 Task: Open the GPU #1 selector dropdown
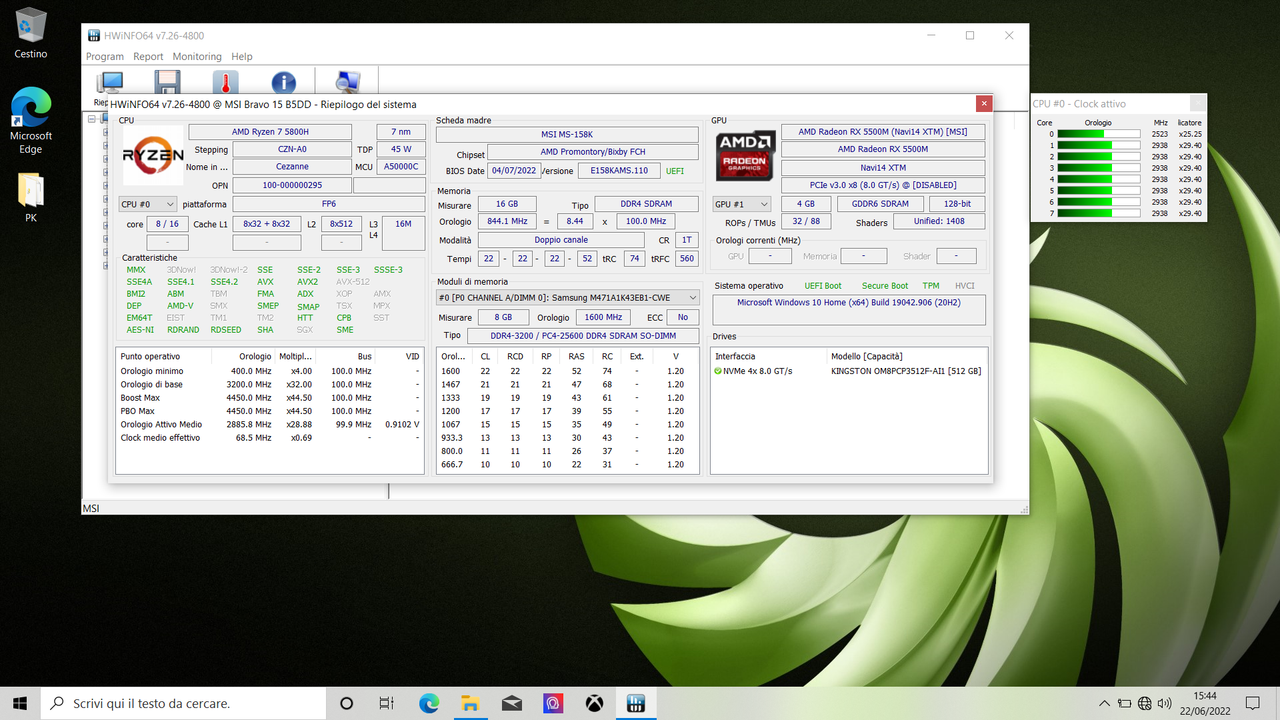[741, 203]
